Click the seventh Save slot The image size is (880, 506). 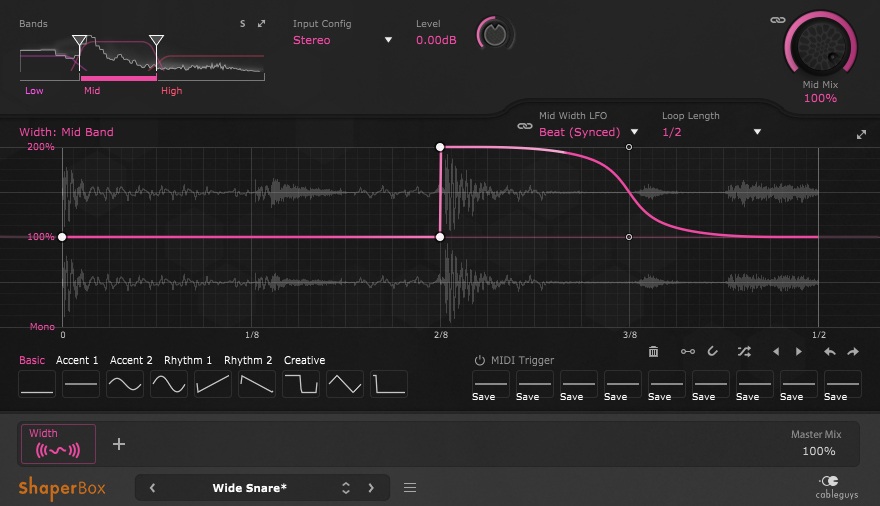[754, 386]
